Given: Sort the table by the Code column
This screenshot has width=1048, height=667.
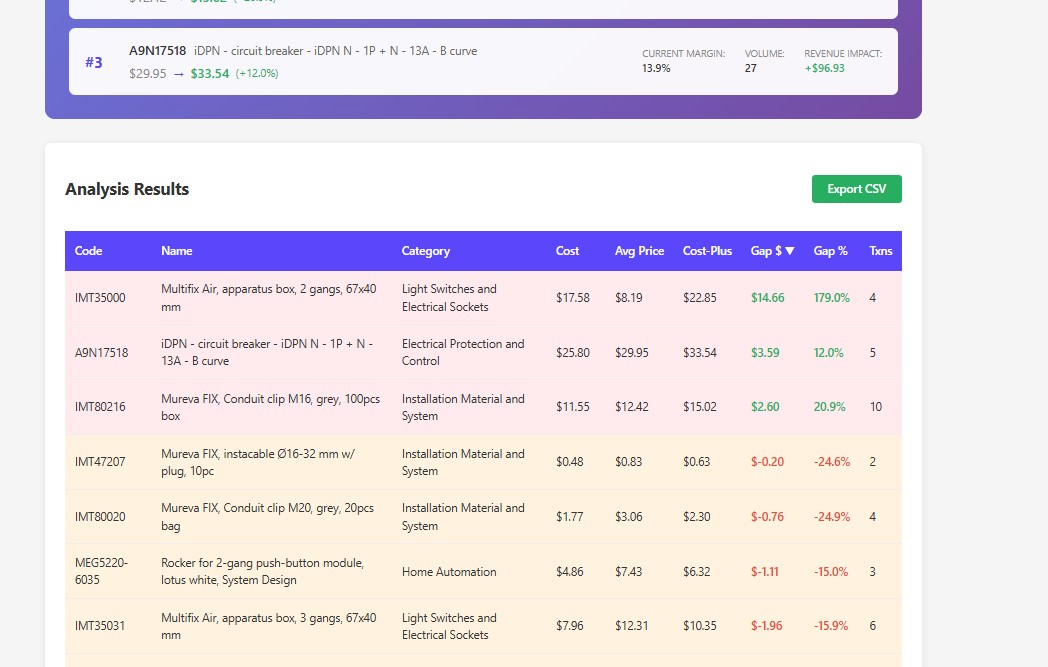Looking at the screenshot, I should [x=88, y=251].
